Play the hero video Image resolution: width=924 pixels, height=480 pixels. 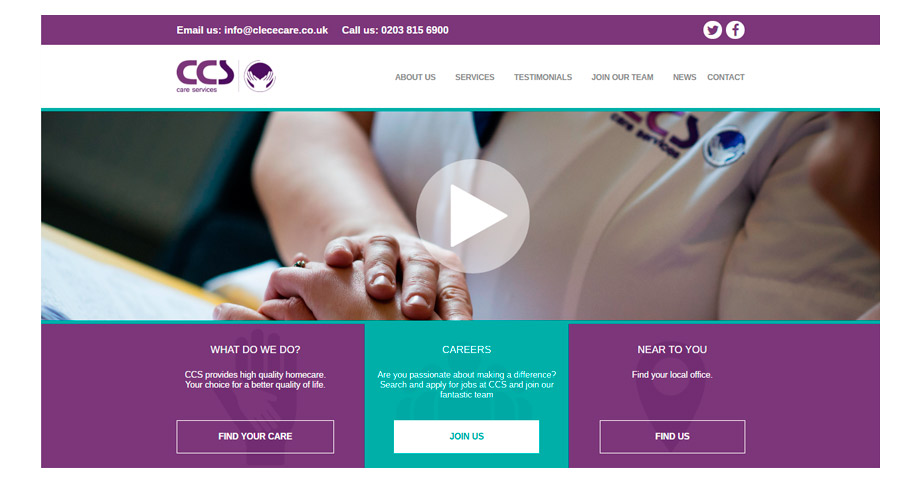(473, 216)
